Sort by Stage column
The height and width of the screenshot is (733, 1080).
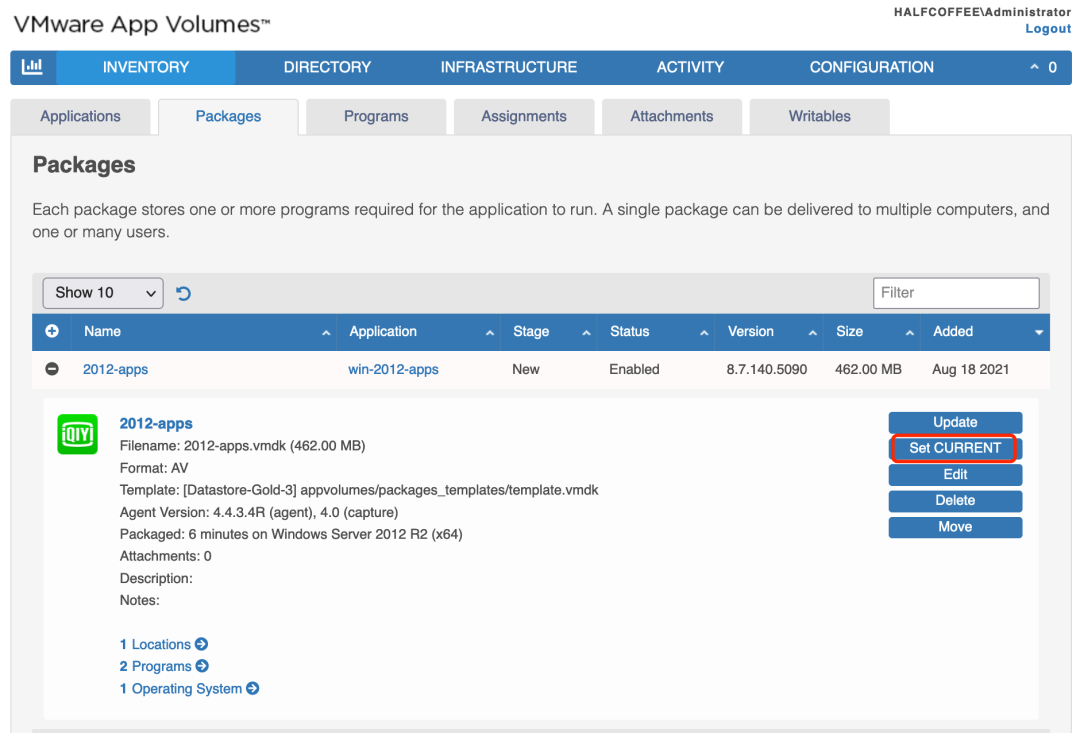click(550, 332)
